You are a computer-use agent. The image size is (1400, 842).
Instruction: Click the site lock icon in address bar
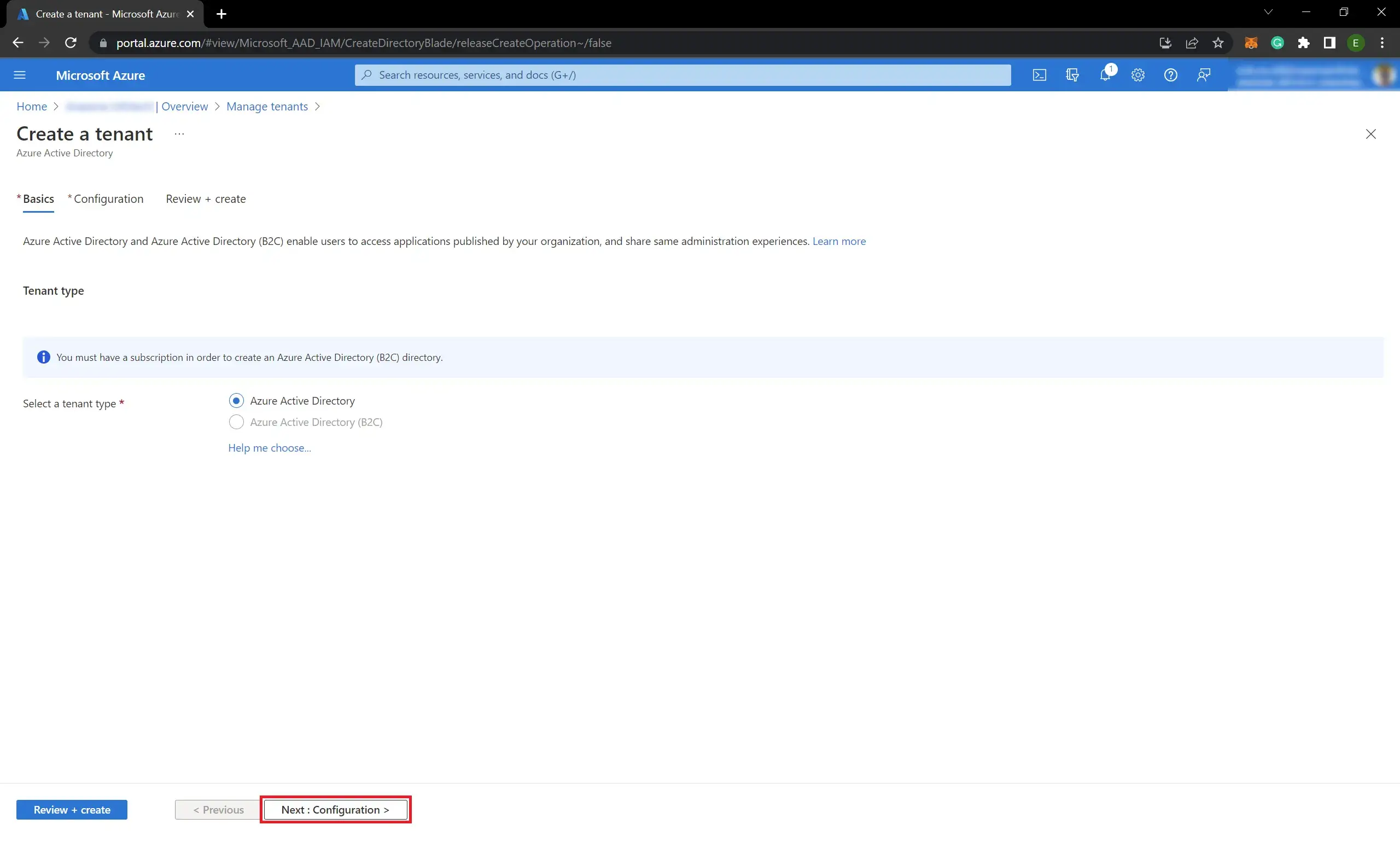pos(103,43)
